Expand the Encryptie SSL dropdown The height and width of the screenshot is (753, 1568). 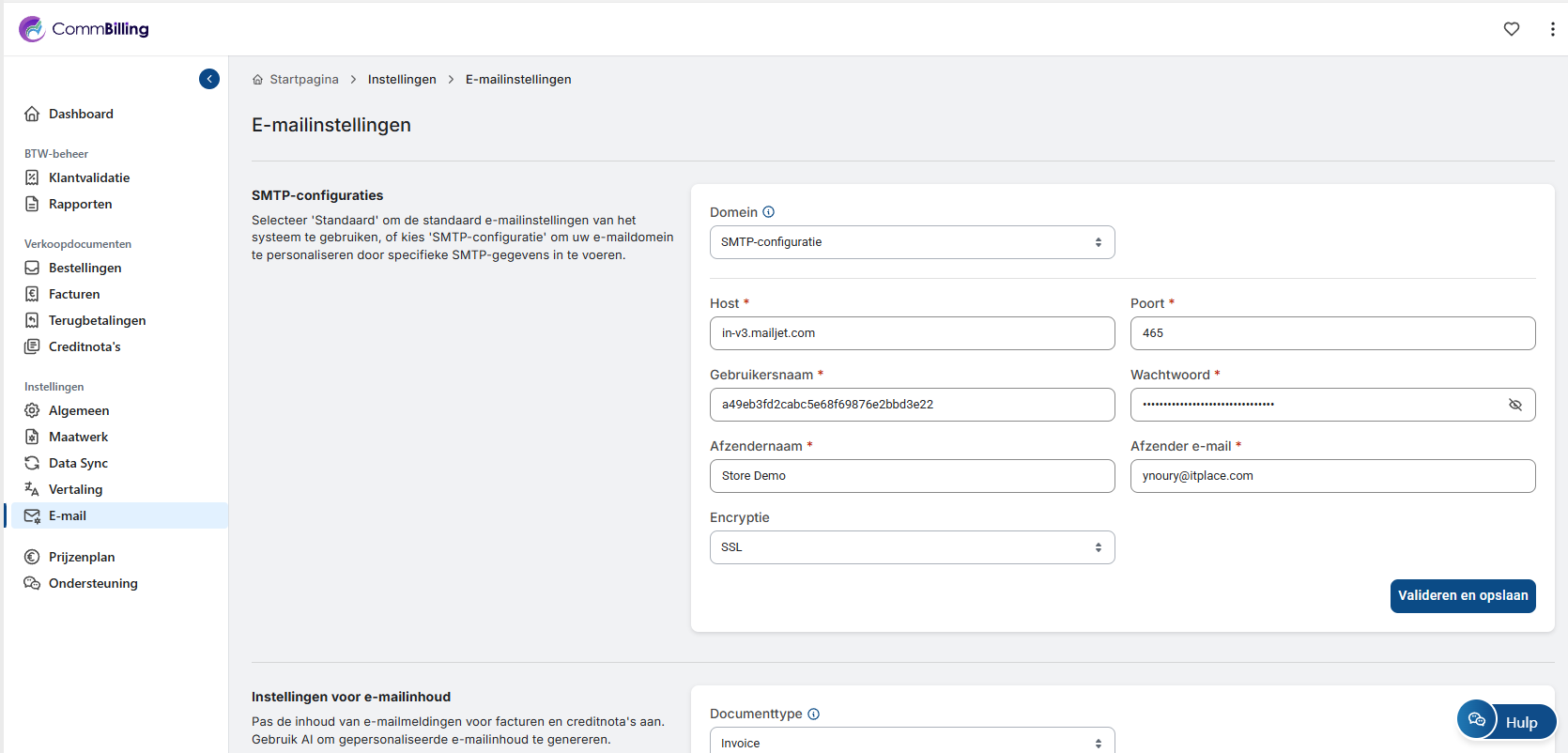coord(912,547)
